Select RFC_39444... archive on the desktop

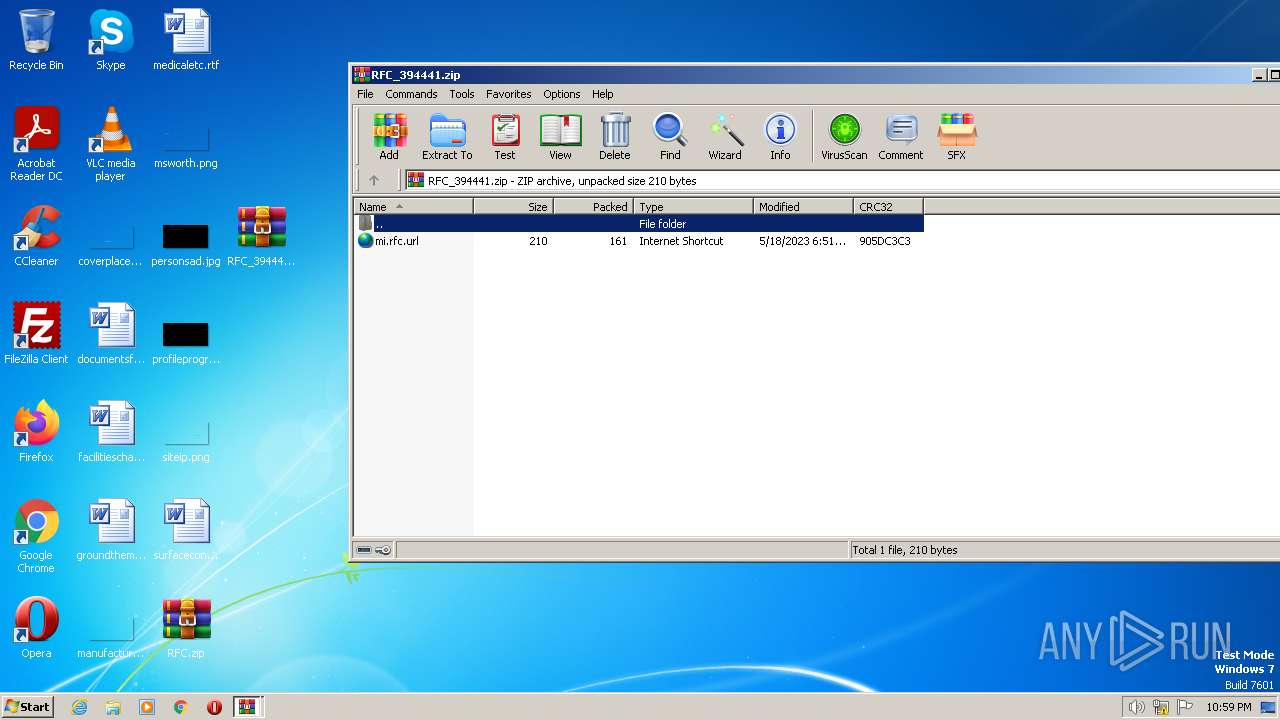coord(261,236)
